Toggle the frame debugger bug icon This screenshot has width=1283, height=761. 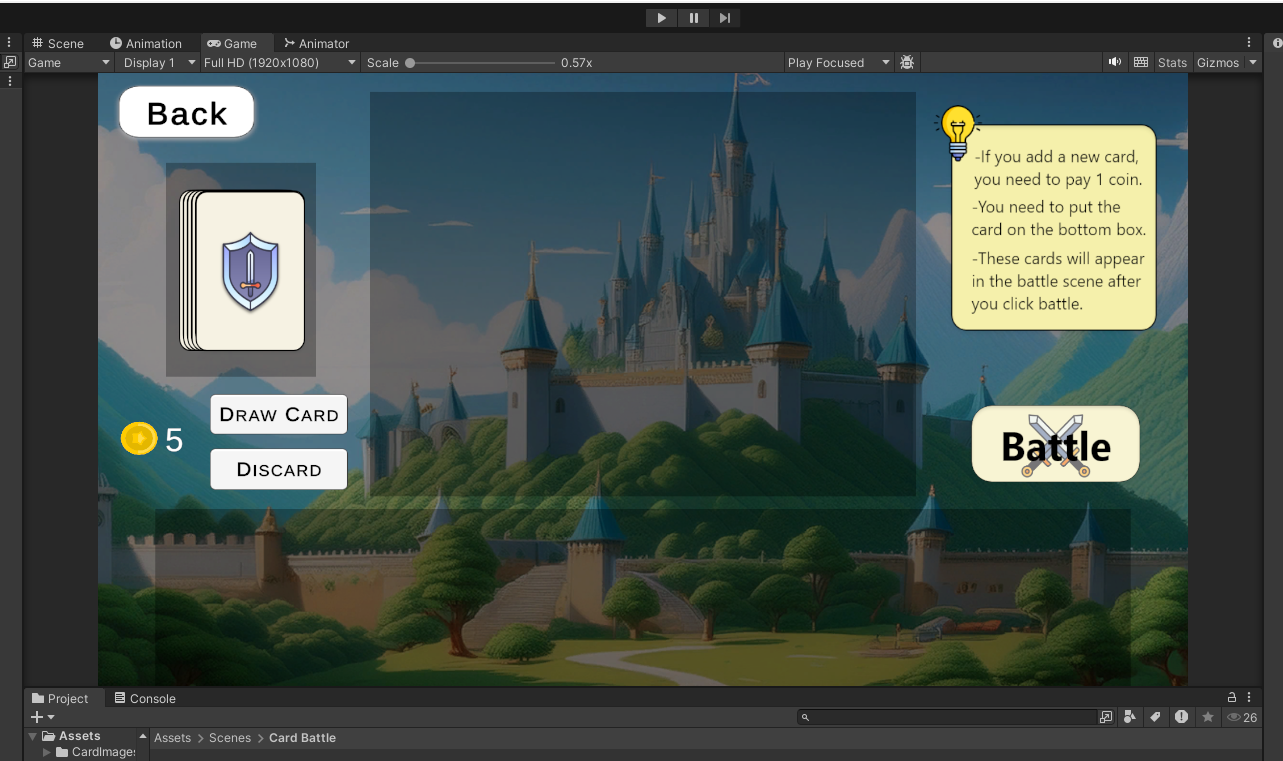coord(907,62)
